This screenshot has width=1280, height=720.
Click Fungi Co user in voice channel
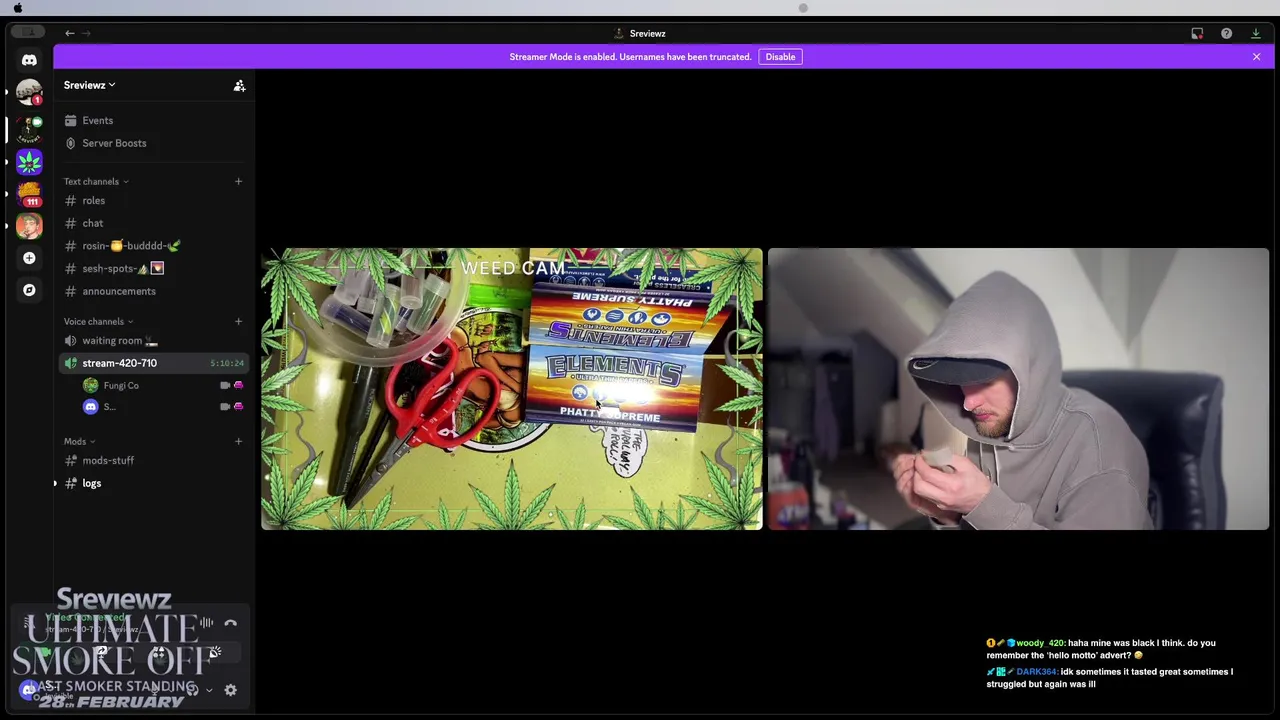[x=121, y=386]
